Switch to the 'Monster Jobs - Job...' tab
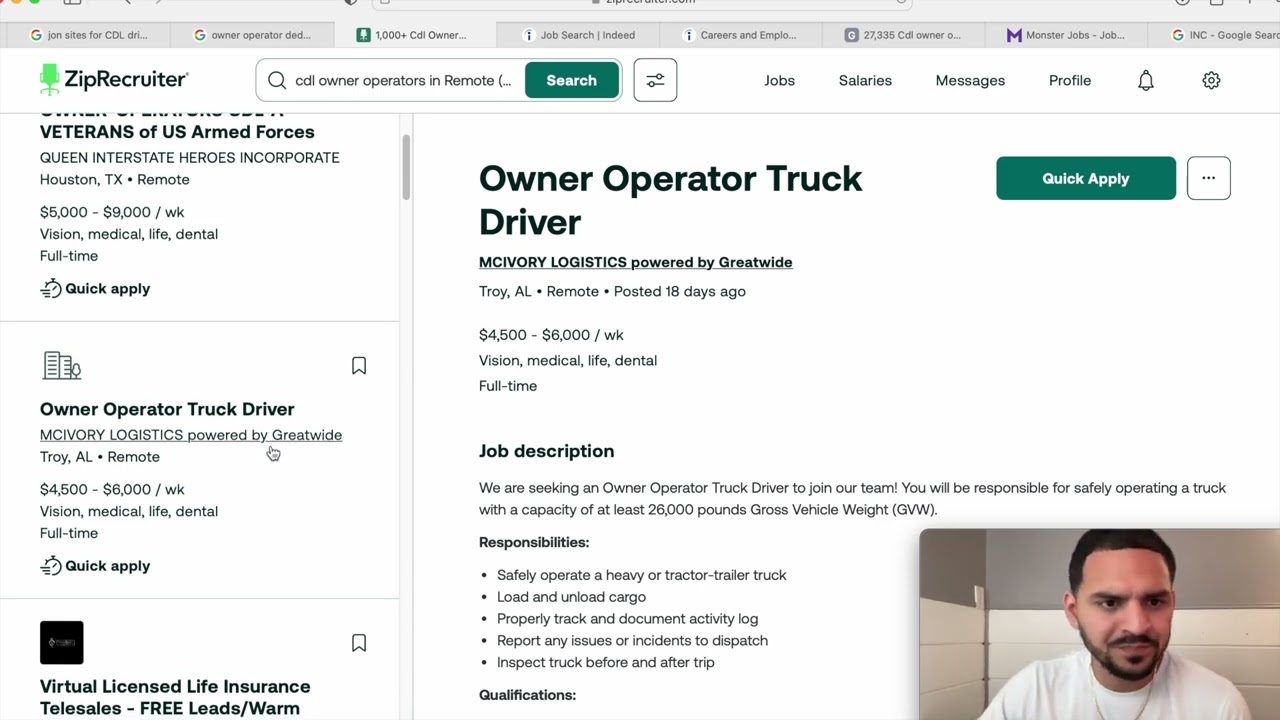The width and height of the screenshot is (1280, 720). (1066, 35)
